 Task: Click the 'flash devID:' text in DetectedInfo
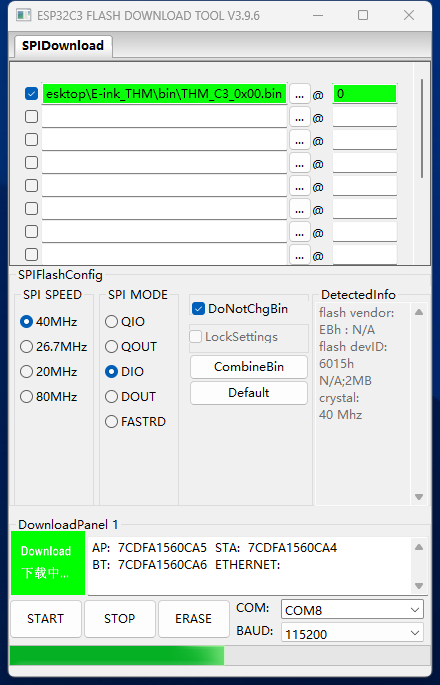pyautogui.click(x=353, y=347)
